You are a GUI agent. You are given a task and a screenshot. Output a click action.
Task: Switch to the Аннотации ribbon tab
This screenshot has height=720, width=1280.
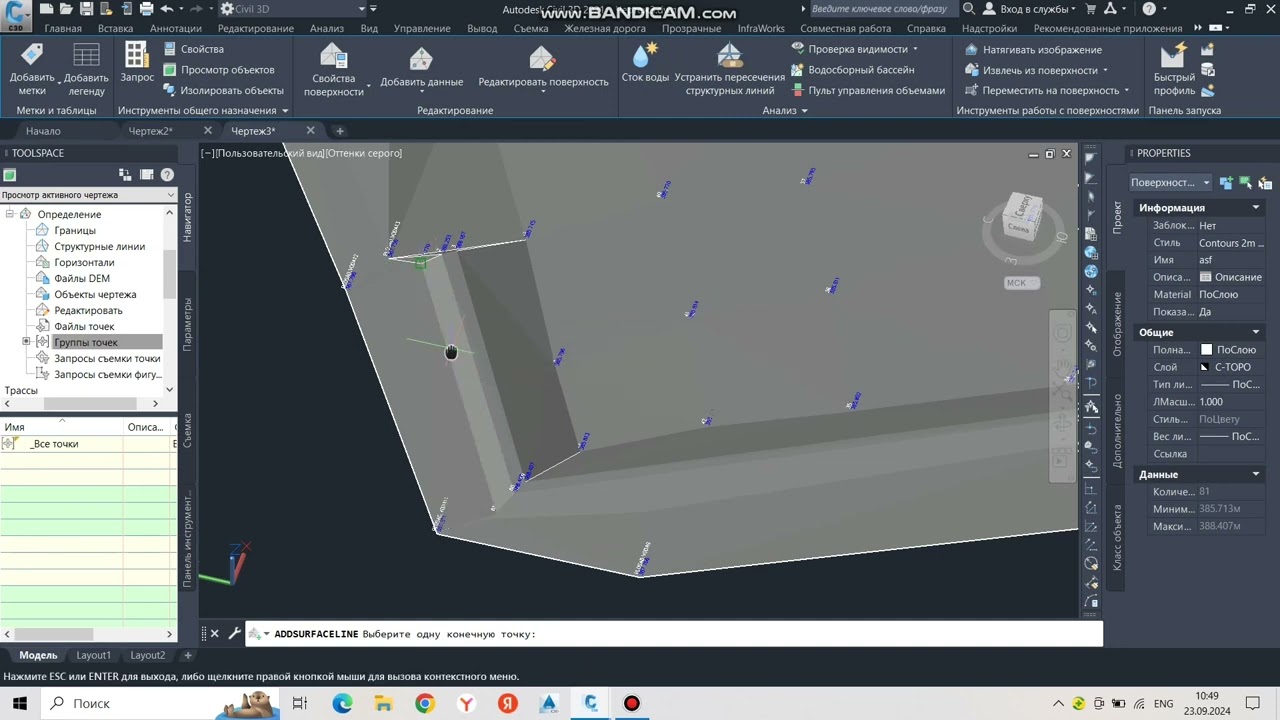pyautogui.click(x=175, y=28)
